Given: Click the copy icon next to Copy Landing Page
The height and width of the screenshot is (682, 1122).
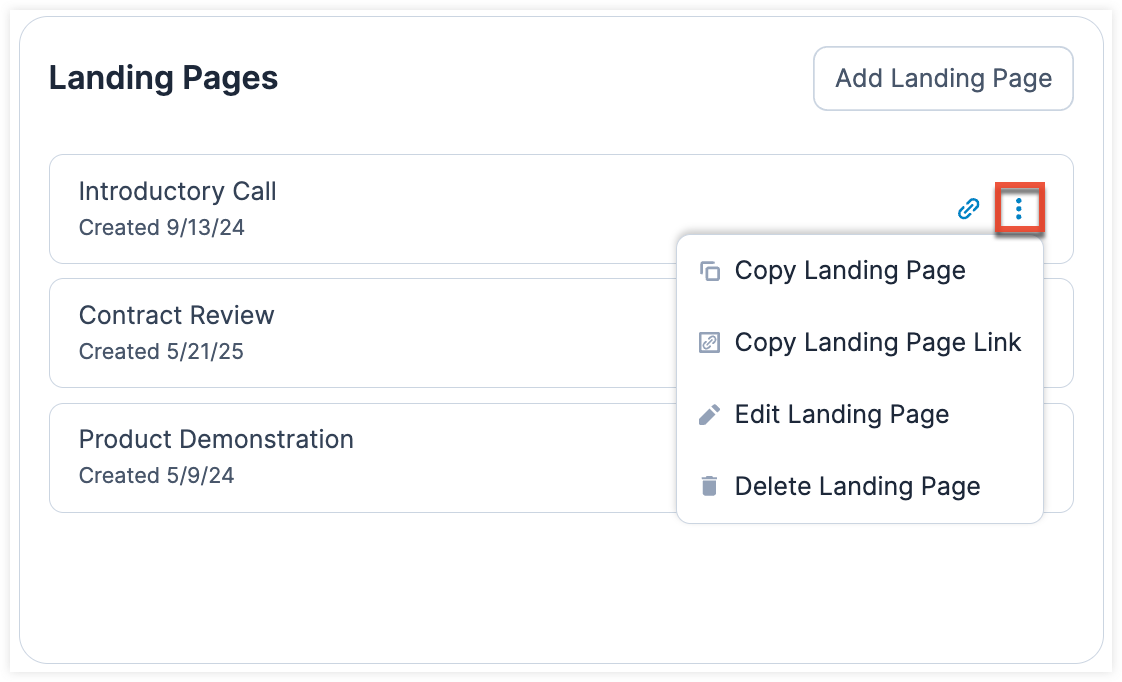Looking at the screenshot, I should point(710,270).
